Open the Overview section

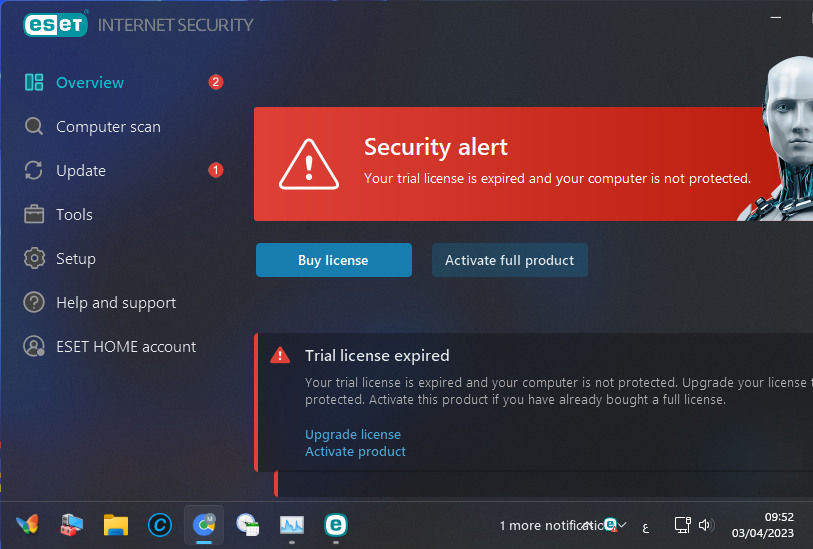90,82
